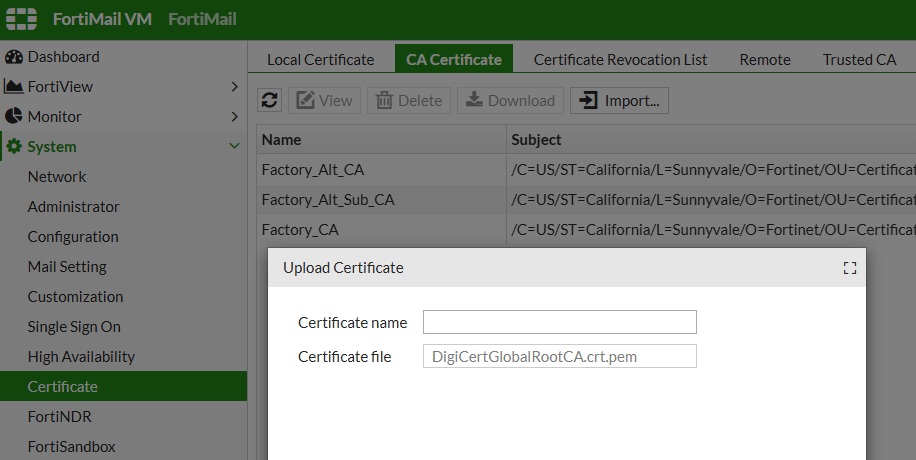Collapse the System menu chevron
This screenshot has width=916, height=460.
pos(234,146)
